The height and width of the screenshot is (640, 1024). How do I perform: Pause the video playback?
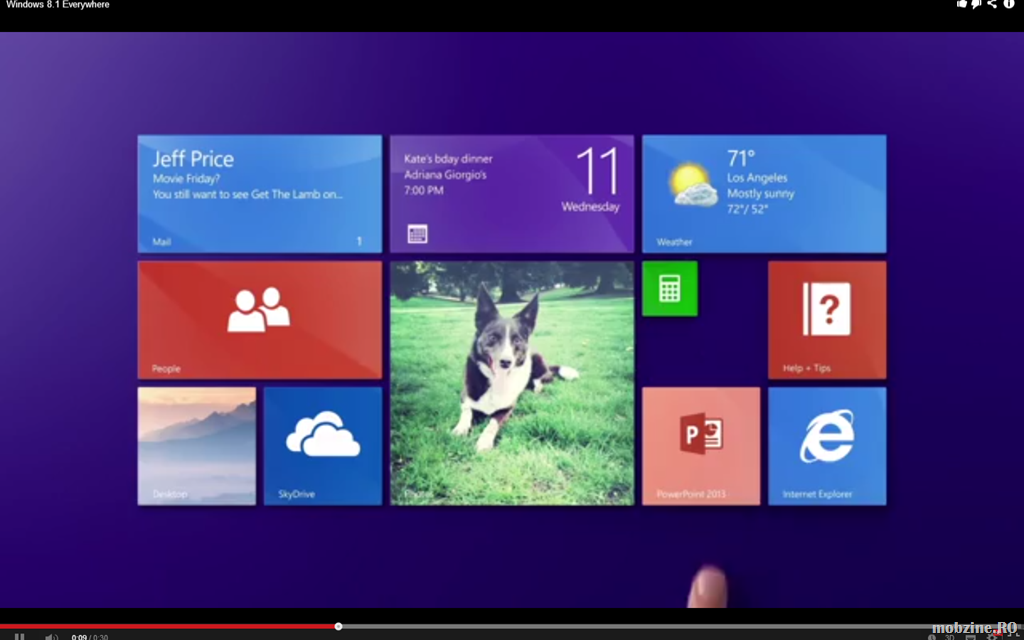click(x=20, y=637)
